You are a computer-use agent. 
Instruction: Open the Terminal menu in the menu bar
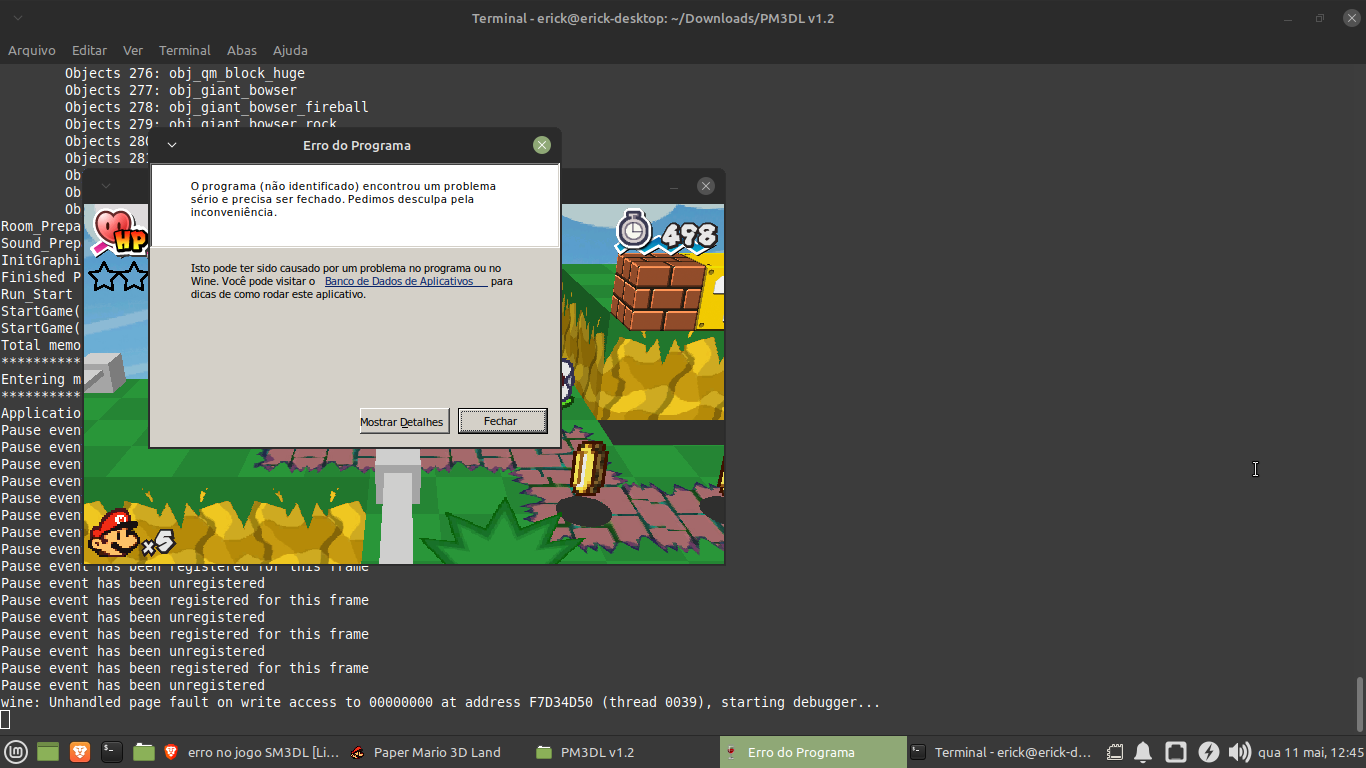click(x=185, y=50)
